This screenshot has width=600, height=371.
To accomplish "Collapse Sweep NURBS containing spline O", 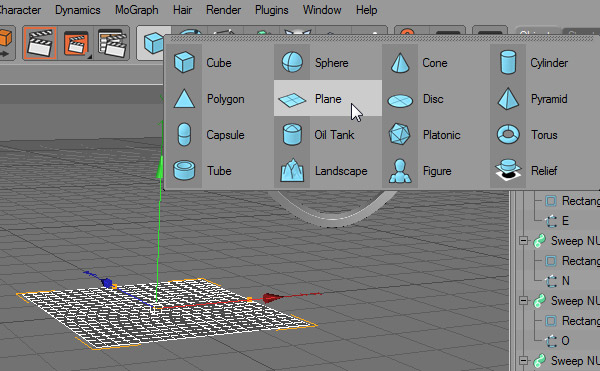I will click(523, 301).
